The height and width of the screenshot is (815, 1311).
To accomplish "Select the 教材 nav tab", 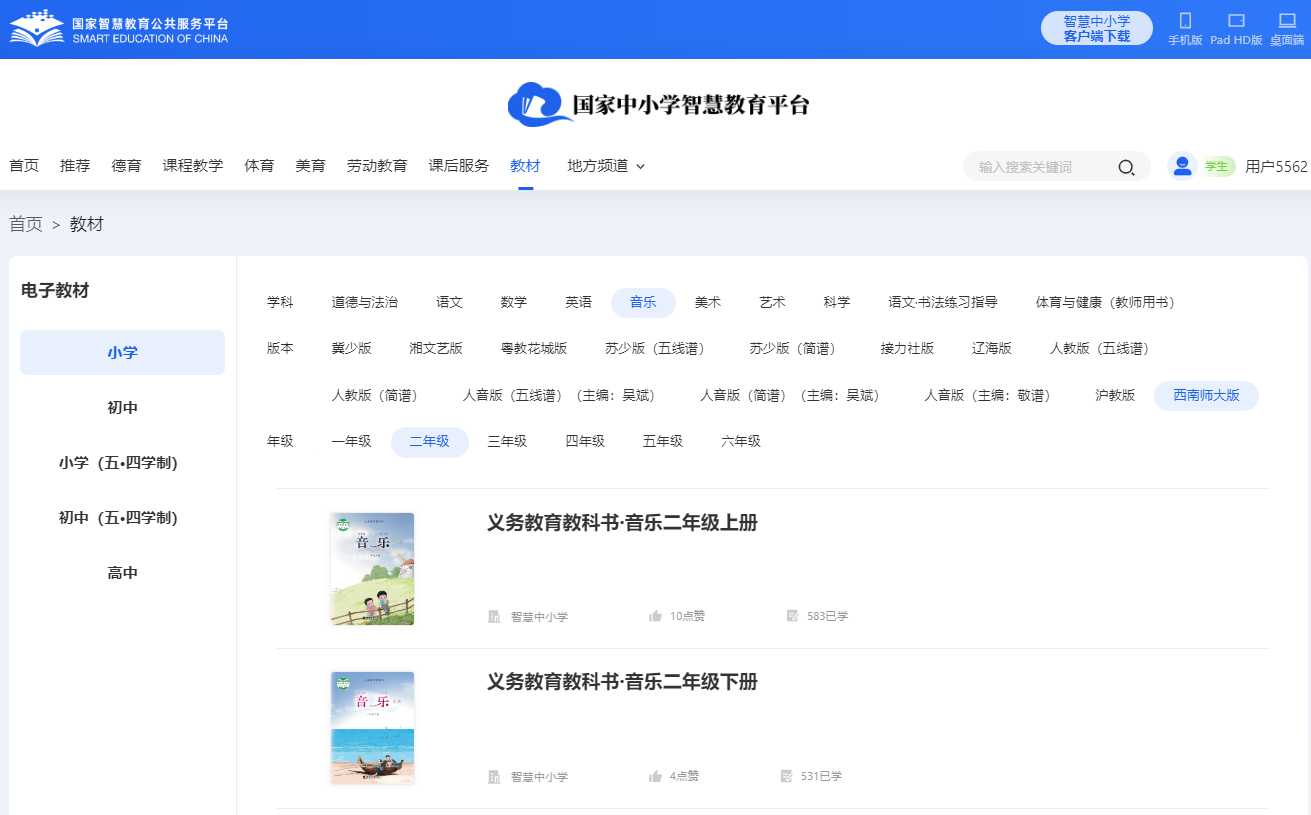I will [525, 166].
